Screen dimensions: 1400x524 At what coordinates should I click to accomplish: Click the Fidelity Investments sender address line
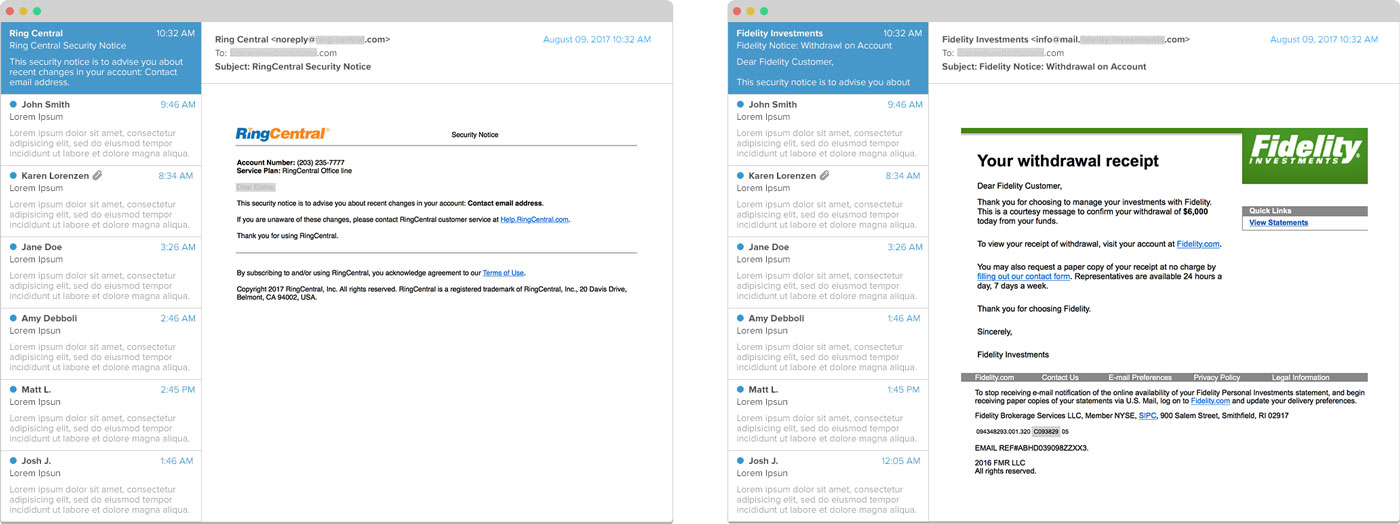point(1066,39)
